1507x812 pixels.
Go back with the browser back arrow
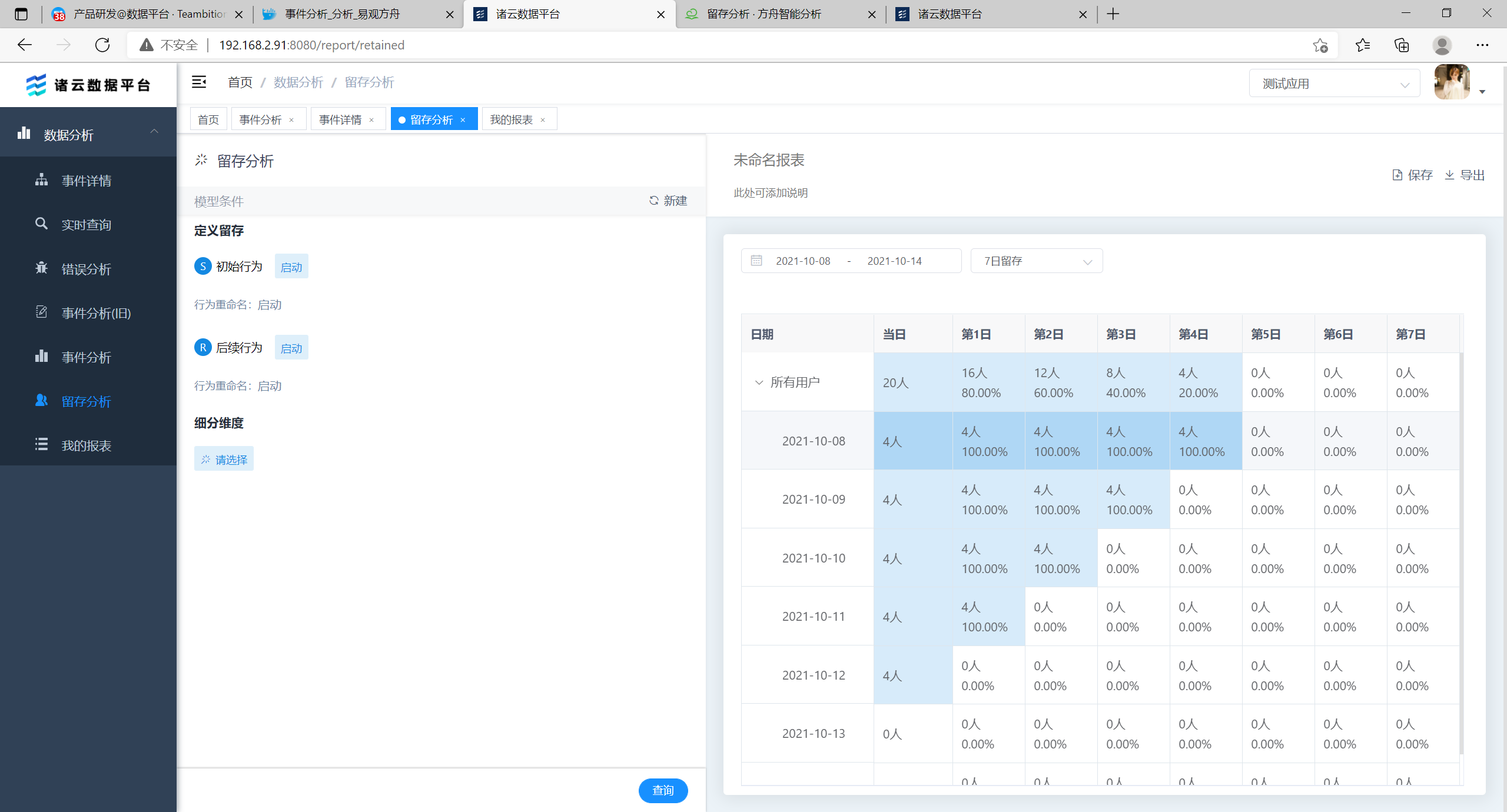click(x=25, y=45)
